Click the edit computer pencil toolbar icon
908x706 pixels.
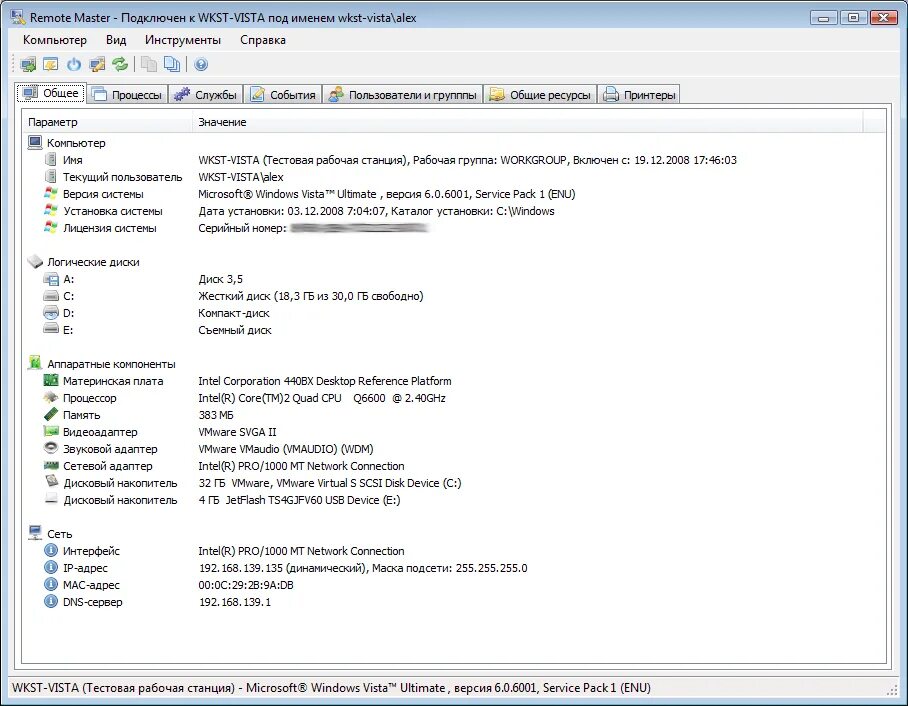[97, 64]
